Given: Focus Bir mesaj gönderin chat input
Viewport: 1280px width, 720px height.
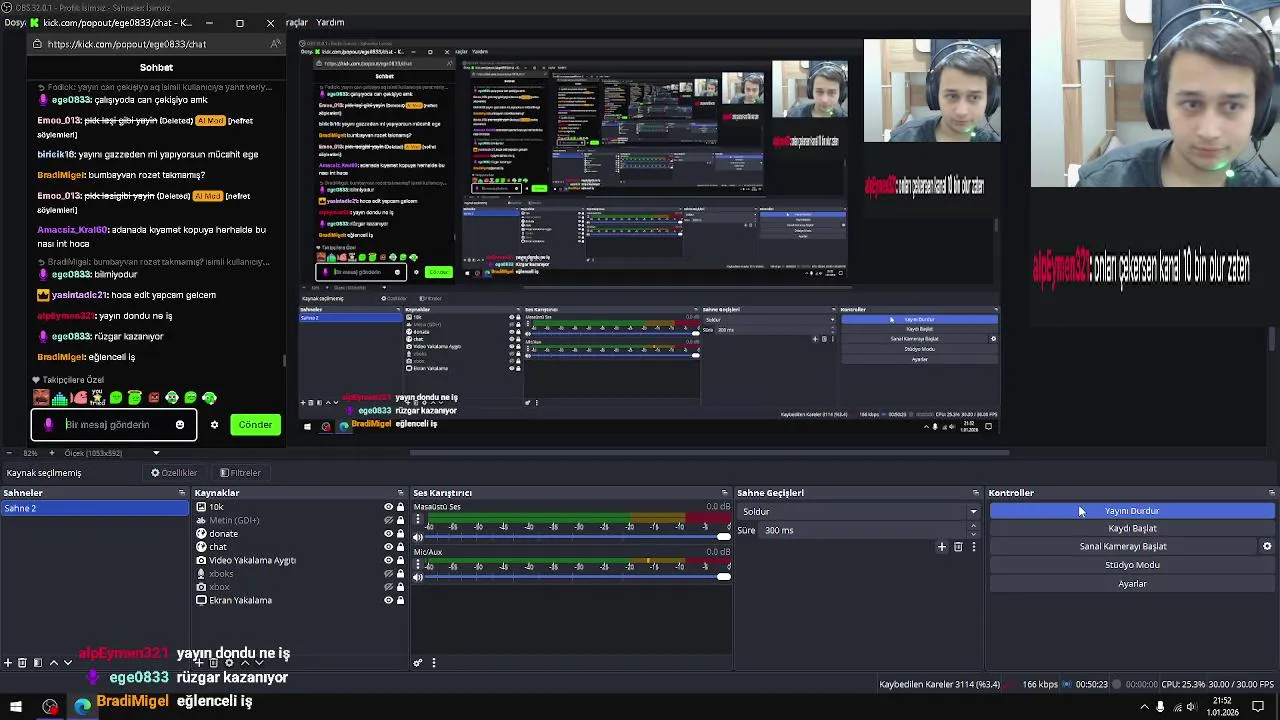Looking at the screenshot, I should (x=115, y=425).
